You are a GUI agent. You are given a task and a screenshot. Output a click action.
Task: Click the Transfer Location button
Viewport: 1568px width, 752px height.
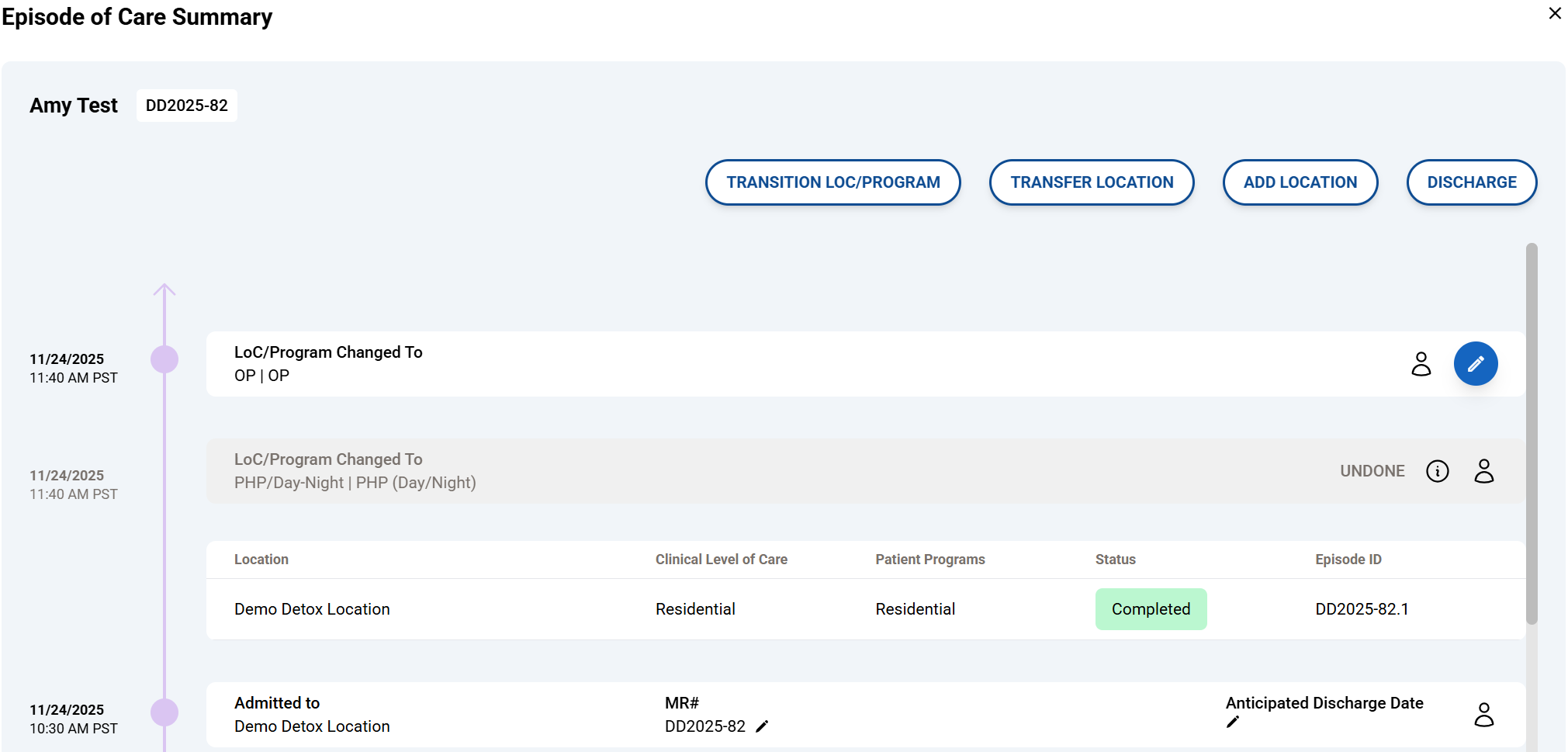click(x=1091, y=182)
